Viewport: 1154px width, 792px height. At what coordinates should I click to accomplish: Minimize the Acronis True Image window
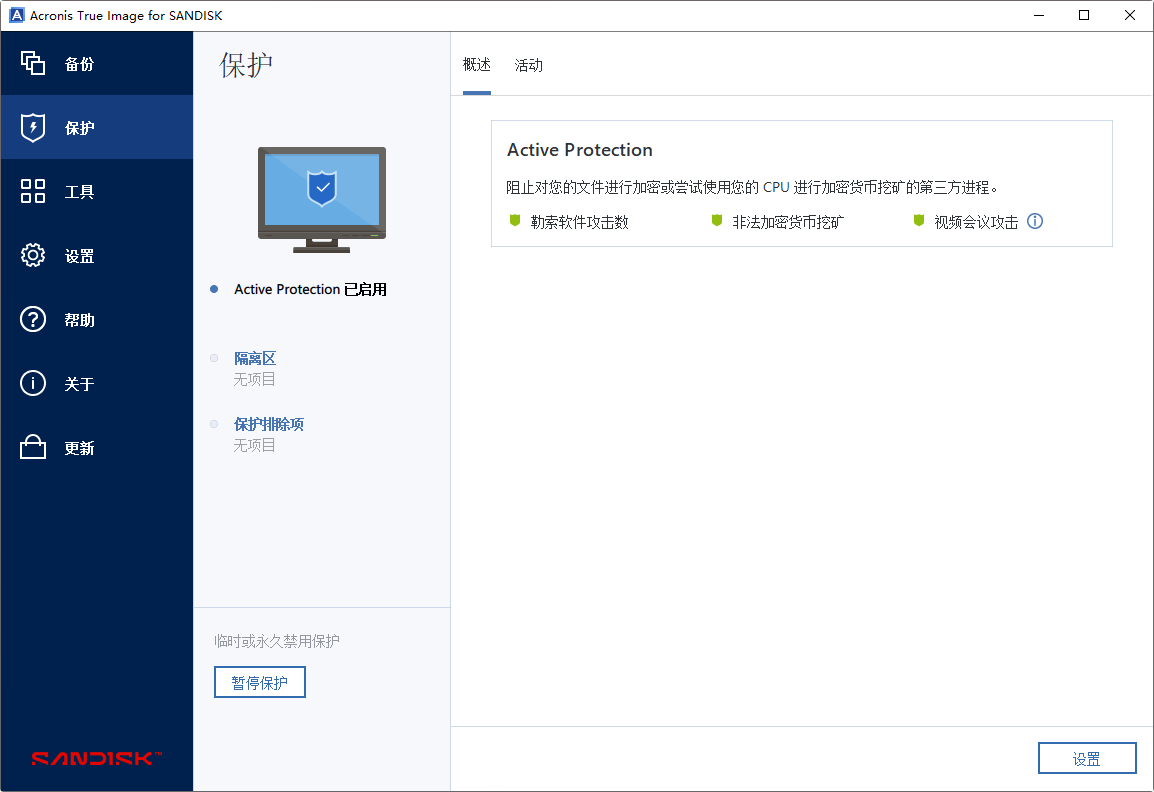pyautogui.click(x=1038, y=15)
